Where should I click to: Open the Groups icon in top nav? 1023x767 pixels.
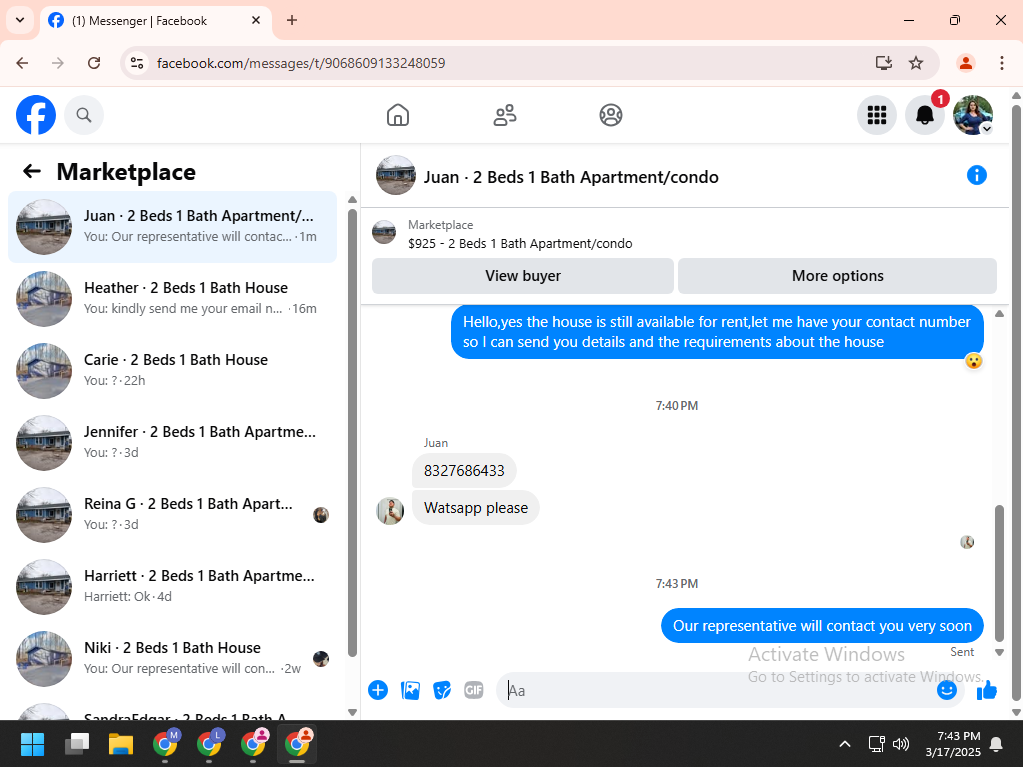click(x=611, y=115)
